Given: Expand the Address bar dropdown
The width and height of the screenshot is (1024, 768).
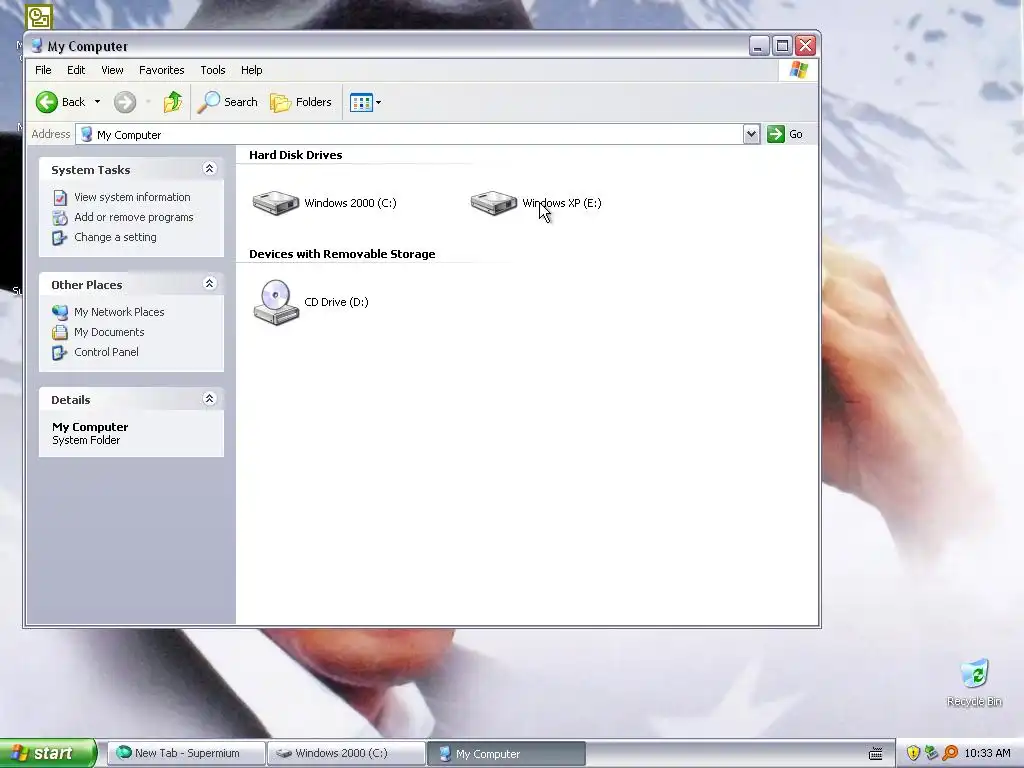Looking at the screenshot, I should 751,134.
